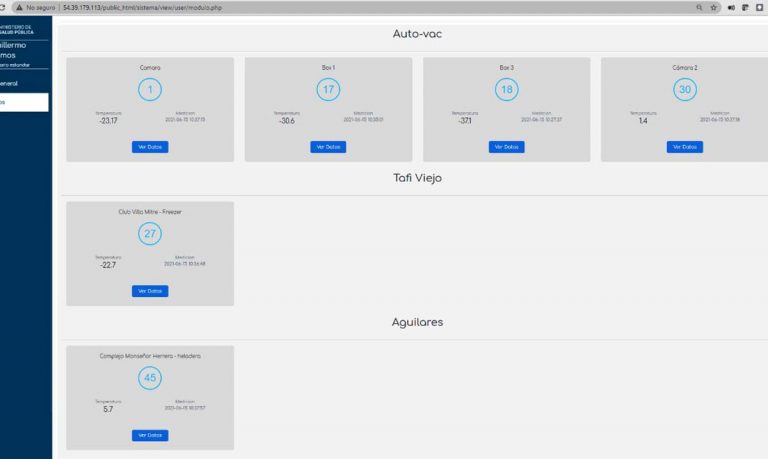Click the circled number 17 on Box 1

pyautogui.click(x=328, y=90)
